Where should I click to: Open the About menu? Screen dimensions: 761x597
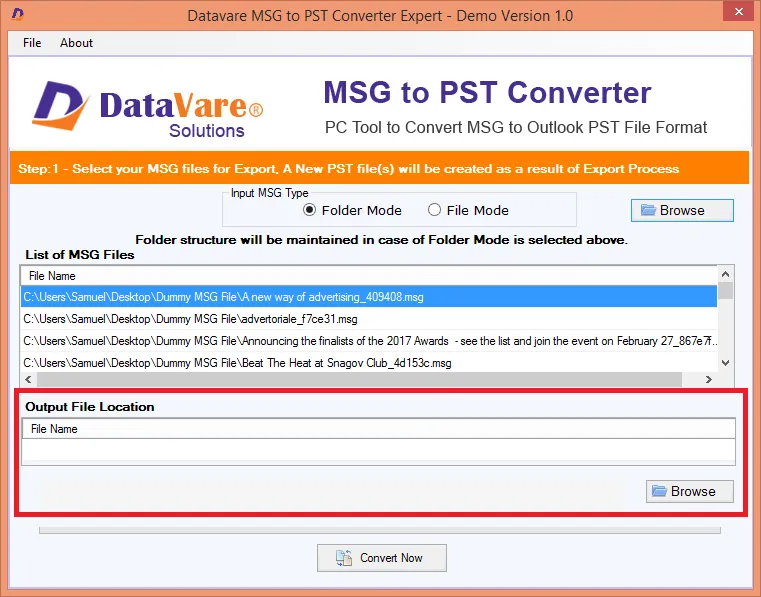76,43
